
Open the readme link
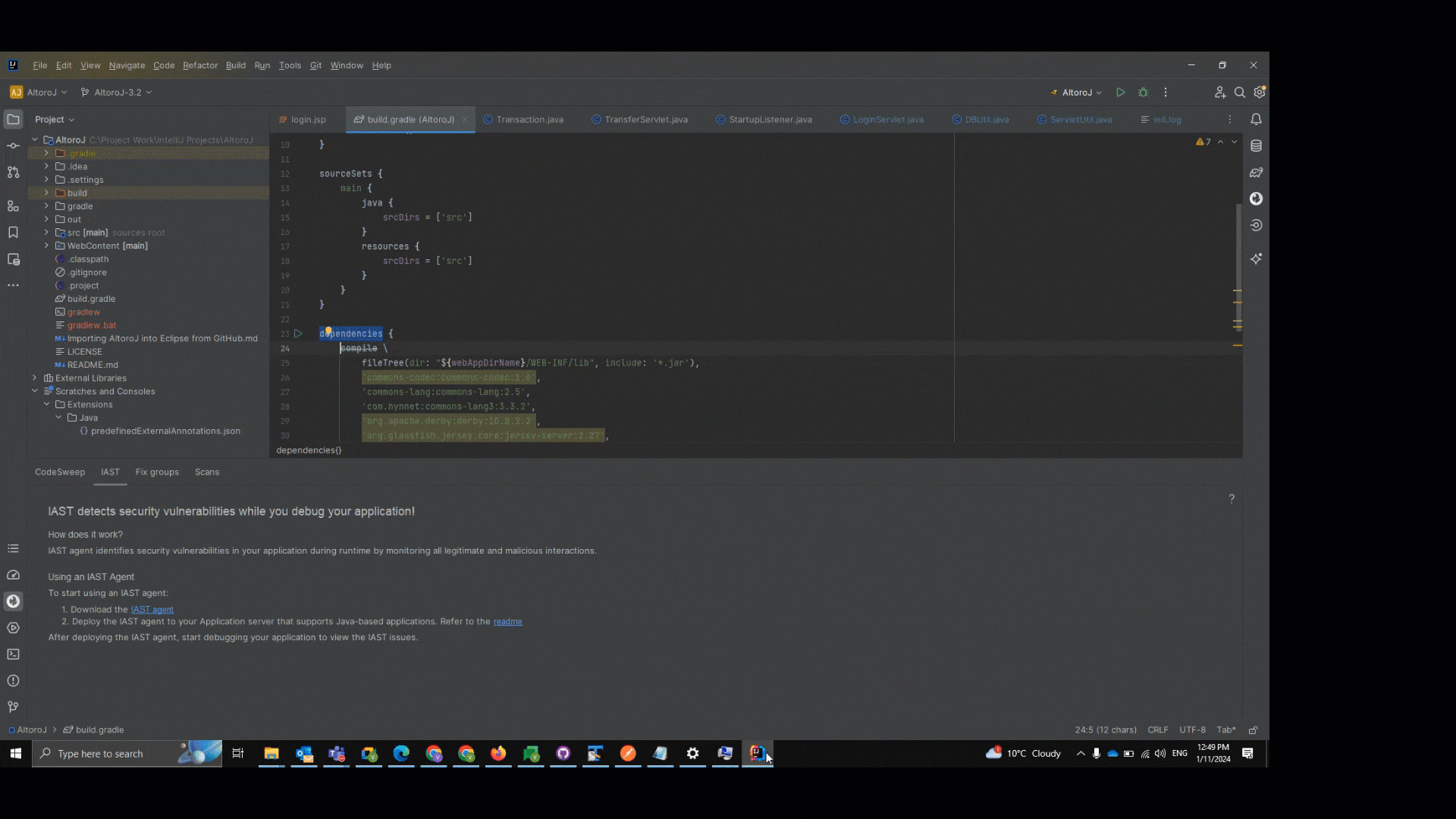(508, 622)
